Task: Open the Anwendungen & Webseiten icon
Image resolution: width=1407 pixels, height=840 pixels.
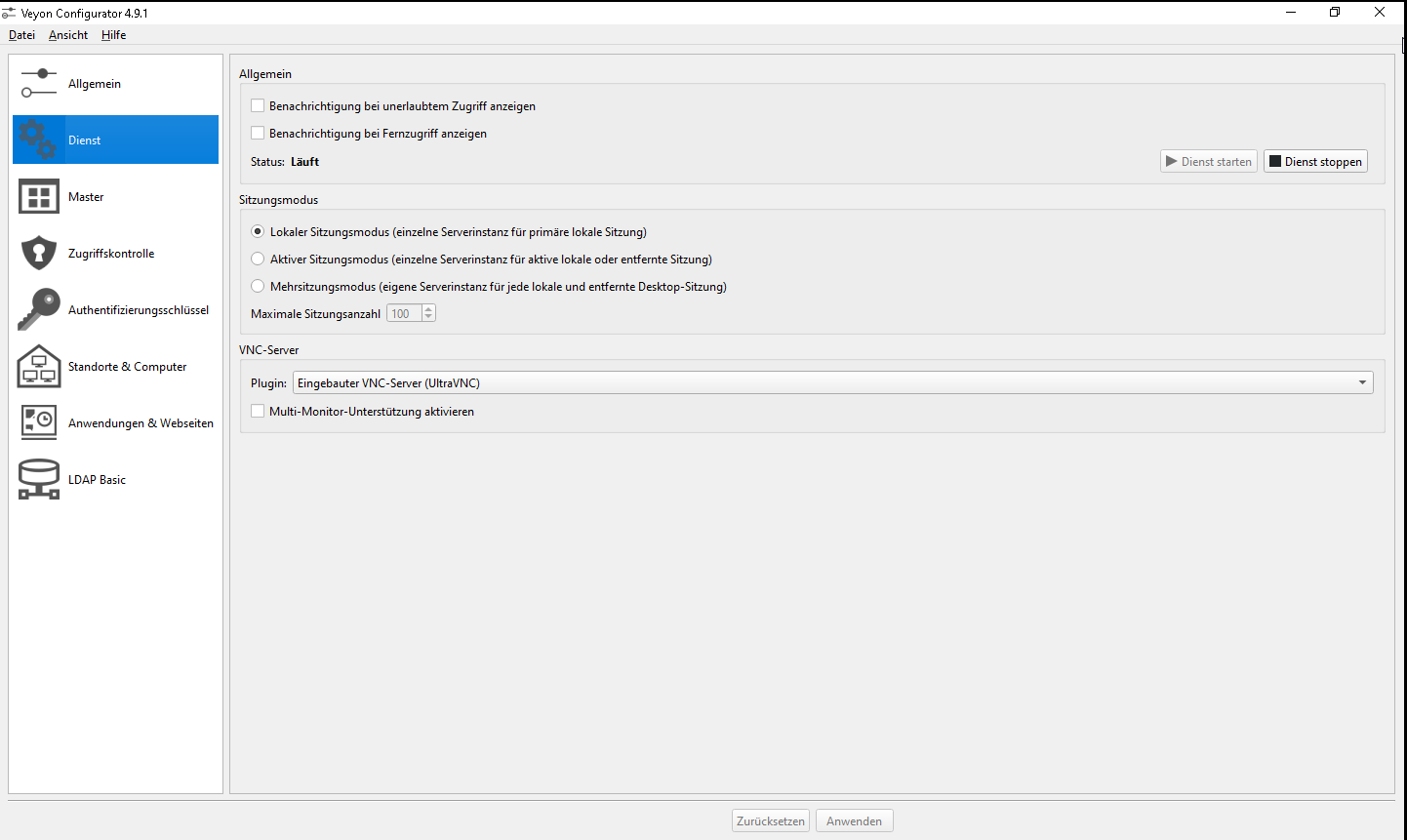Action: tap(39, 423)
